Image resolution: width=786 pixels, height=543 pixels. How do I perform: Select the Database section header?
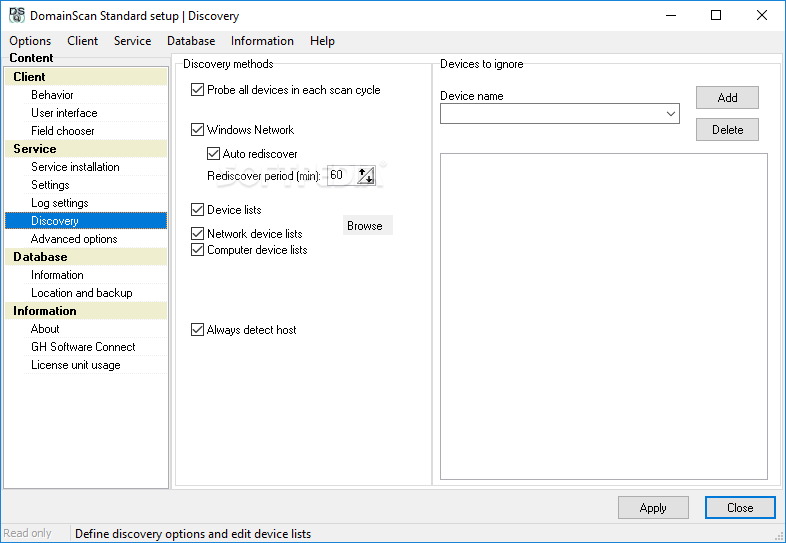click(86, 257)
